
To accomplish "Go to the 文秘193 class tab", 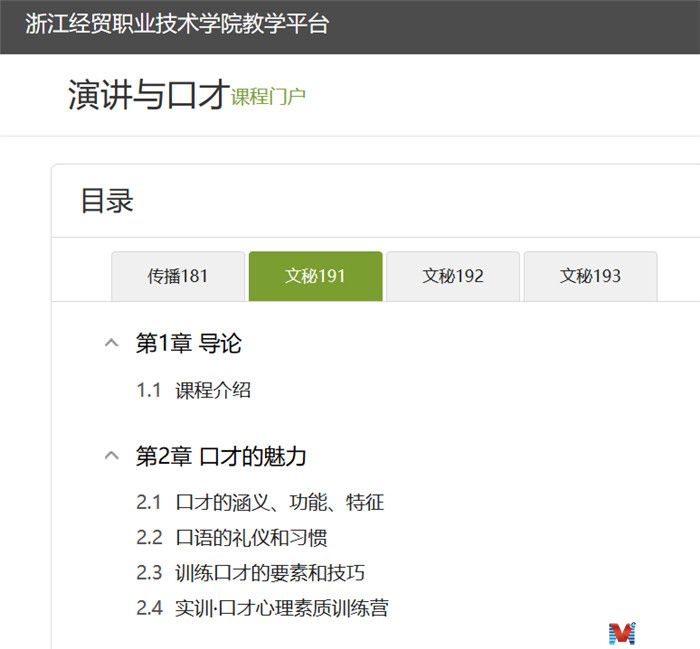I will point(590,276).
